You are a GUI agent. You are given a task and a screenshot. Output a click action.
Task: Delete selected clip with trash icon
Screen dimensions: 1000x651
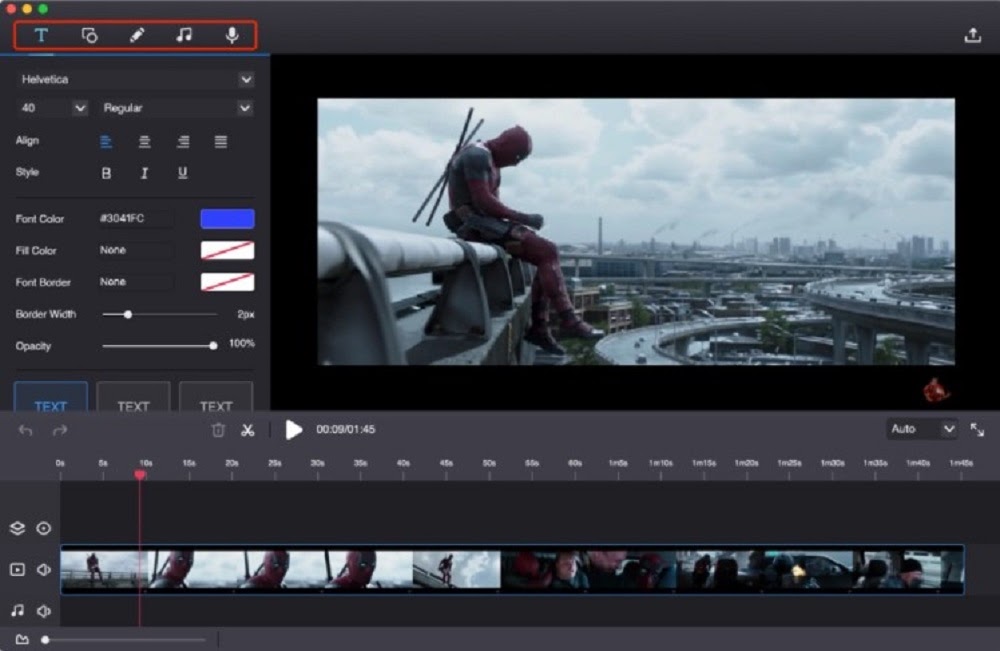click(218, 430)
